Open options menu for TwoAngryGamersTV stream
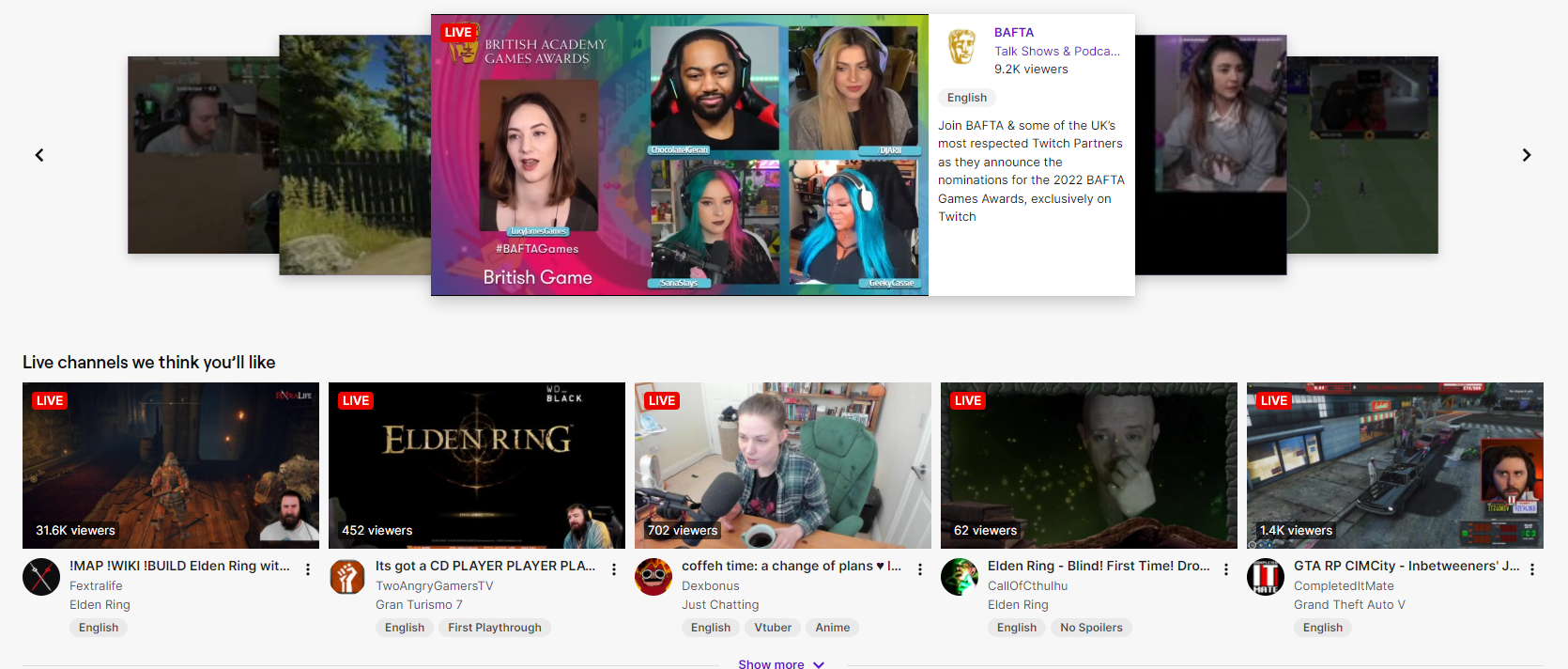Image resolution: width=1568 pixels, height=669 pixels. pos(614,569)
